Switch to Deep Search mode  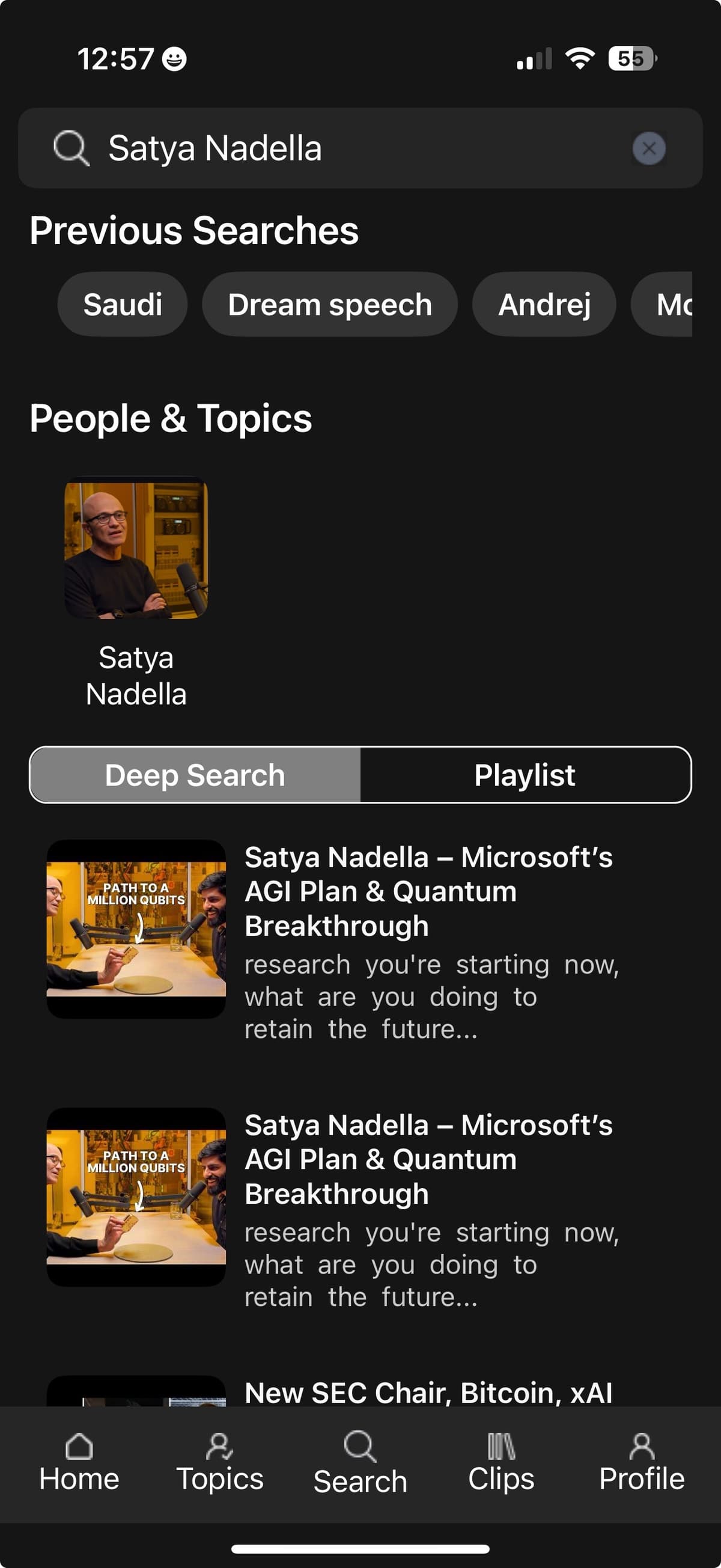point(195,775)
